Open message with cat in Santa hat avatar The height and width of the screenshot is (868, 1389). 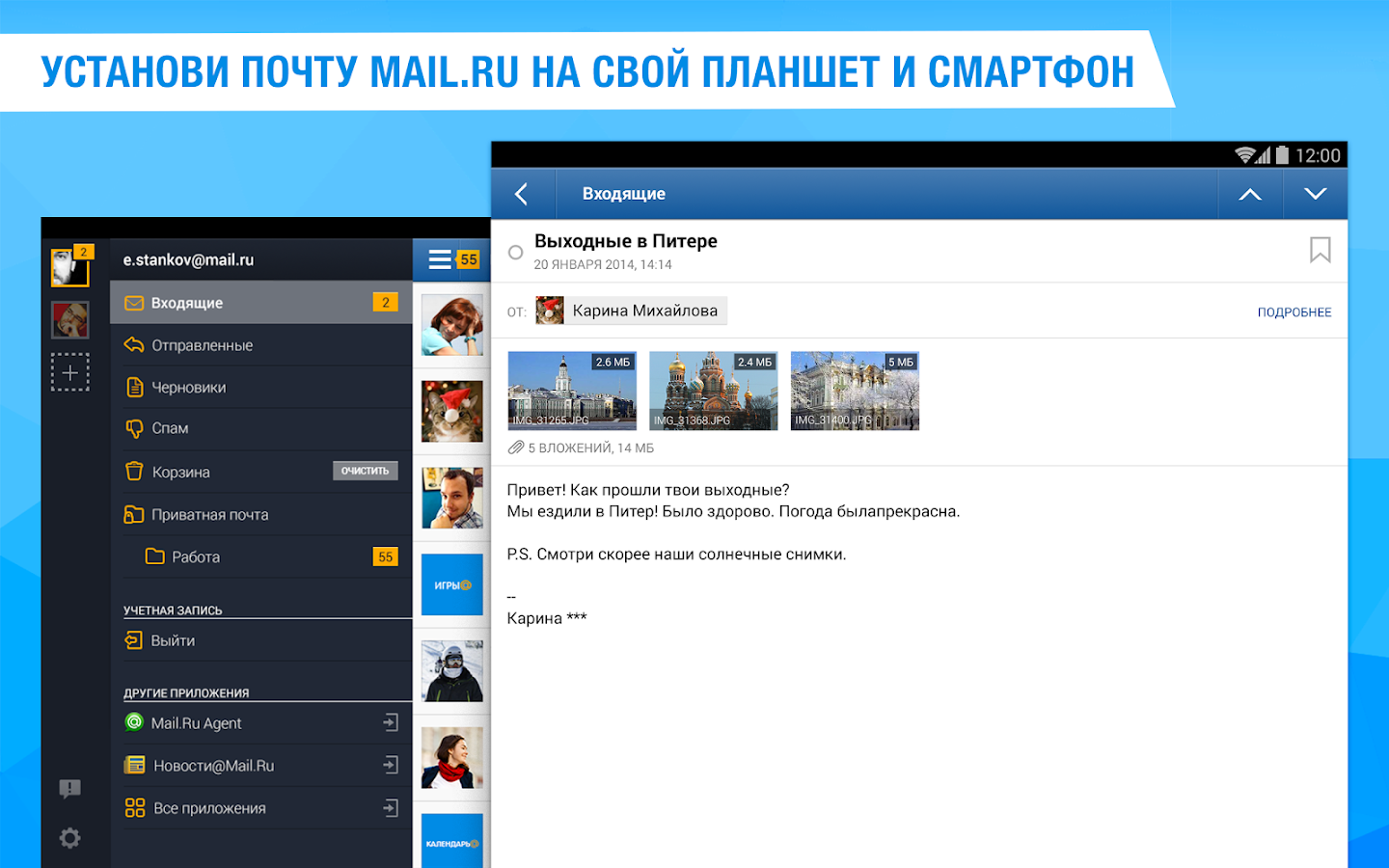pos(452,412)
